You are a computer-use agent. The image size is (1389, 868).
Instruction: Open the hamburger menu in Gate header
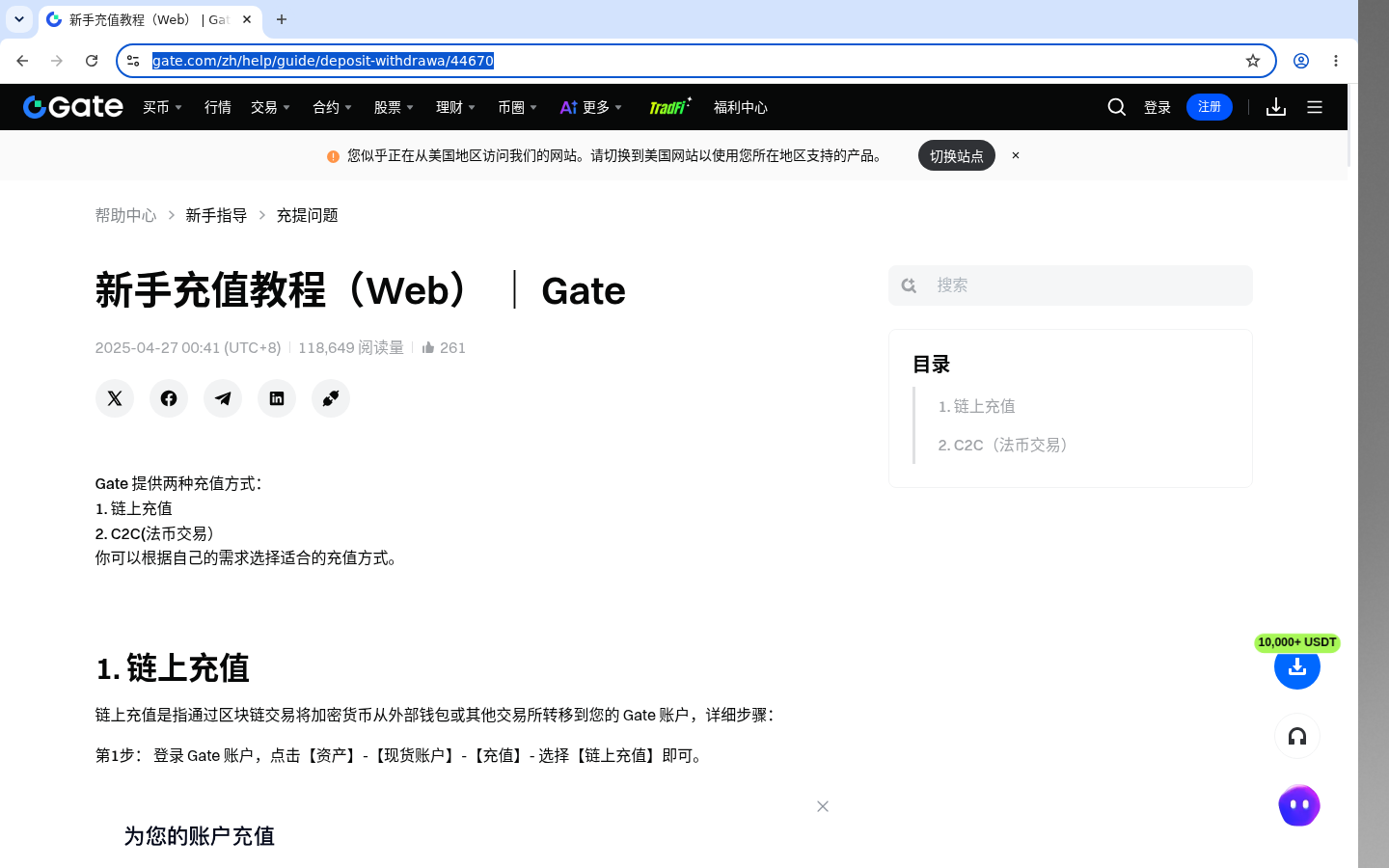1315,107
